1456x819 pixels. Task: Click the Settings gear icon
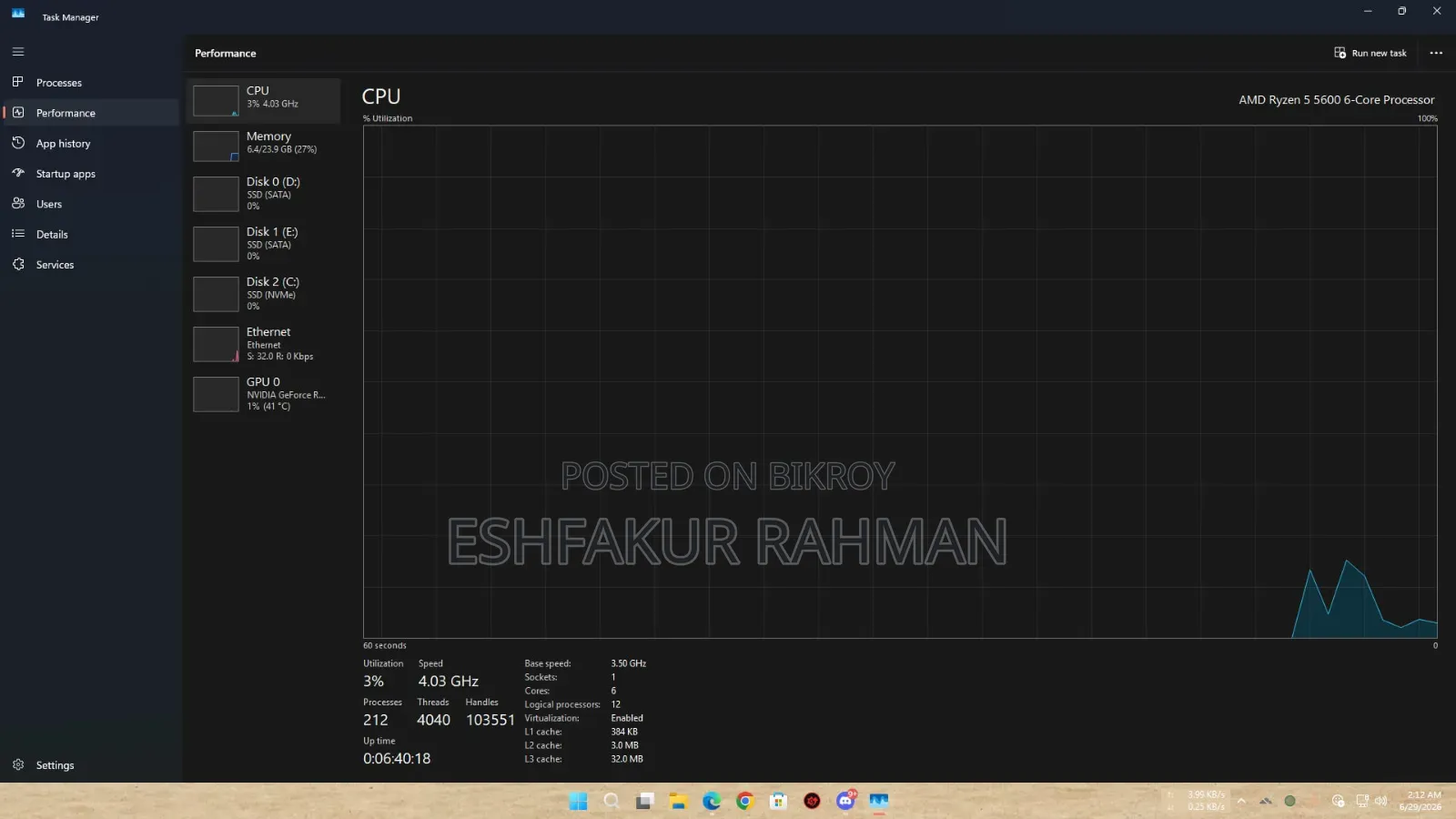click(18, 764)
